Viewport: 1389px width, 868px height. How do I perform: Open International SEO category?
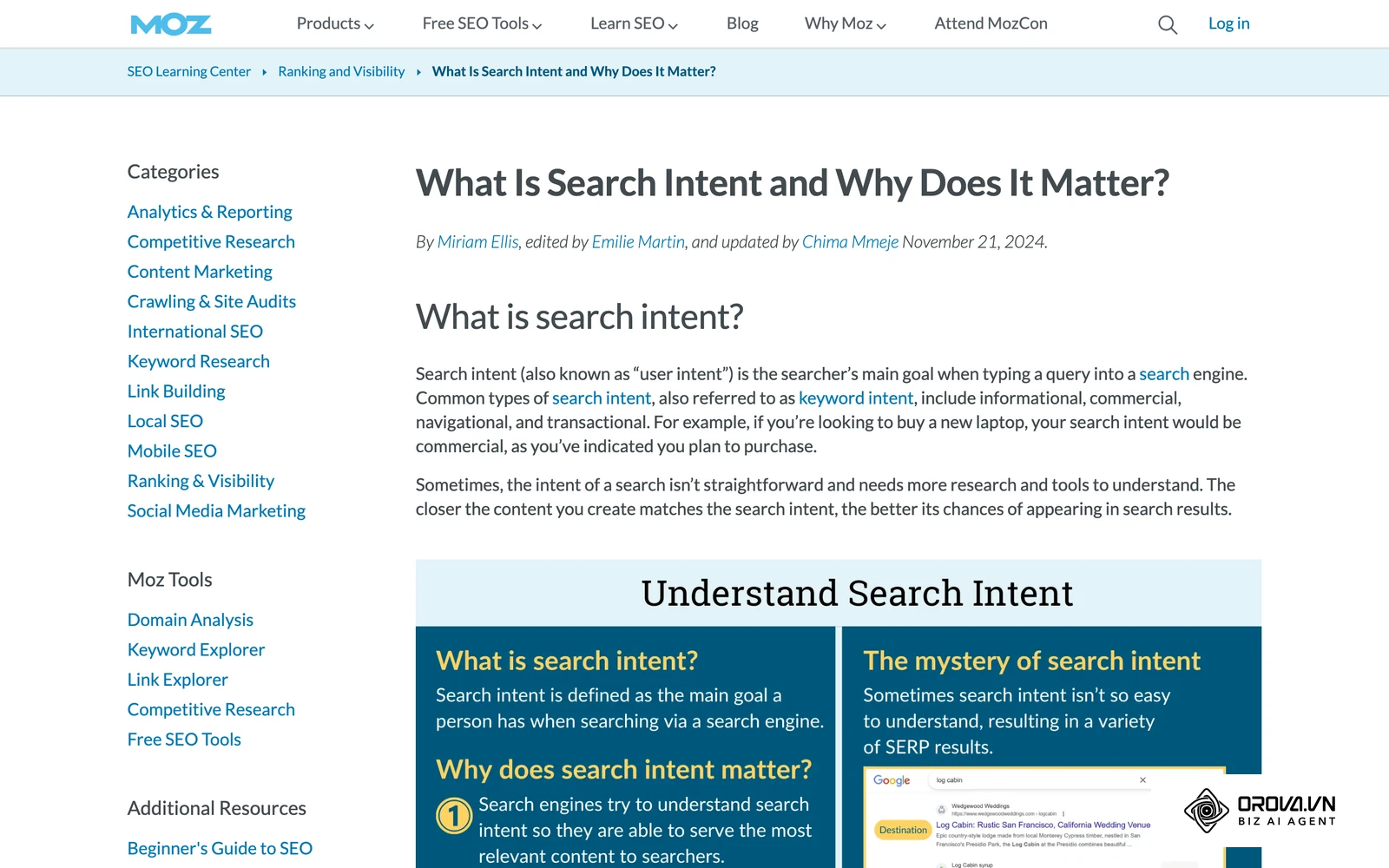[x=195, y=332]
